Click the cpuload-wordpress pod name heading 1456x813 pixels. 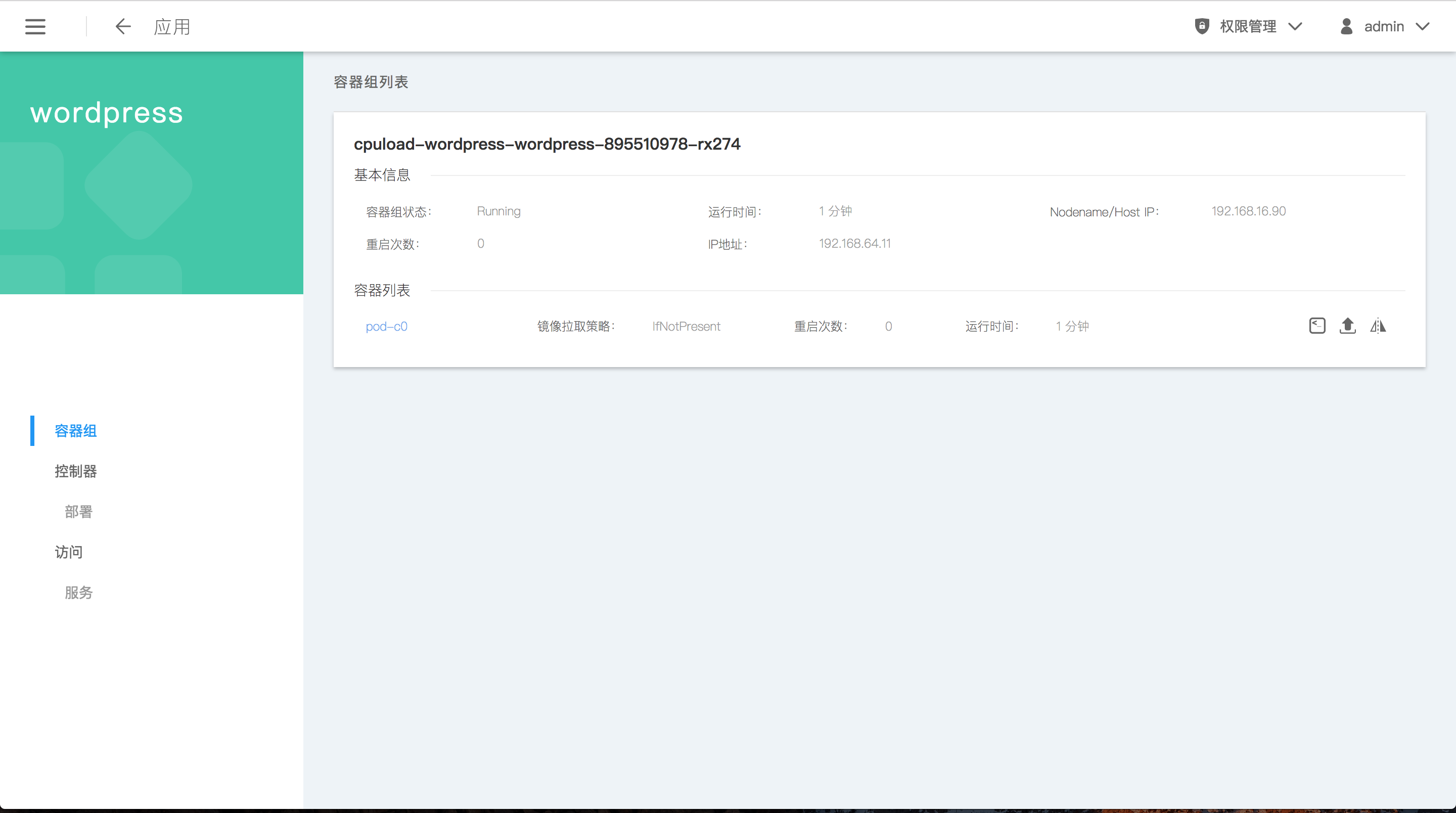547,144
